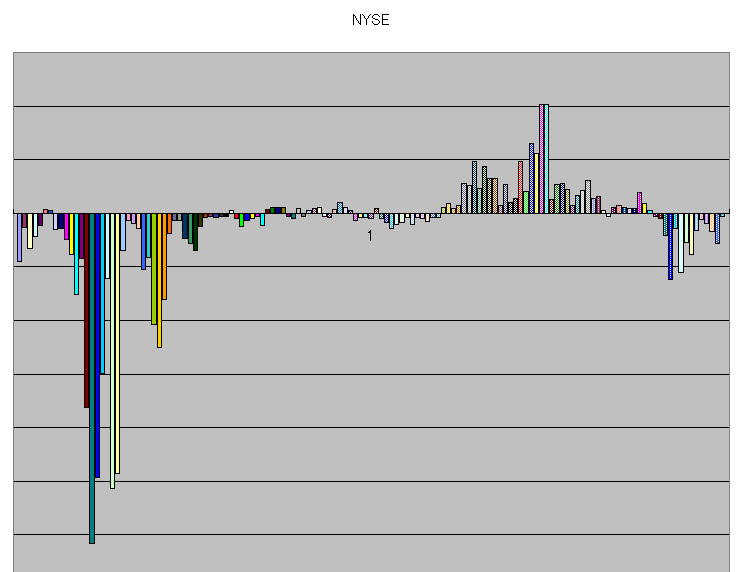Click the magenta positive bar near right end
Screen dimensions: 736x572
(x=639, y=203)
